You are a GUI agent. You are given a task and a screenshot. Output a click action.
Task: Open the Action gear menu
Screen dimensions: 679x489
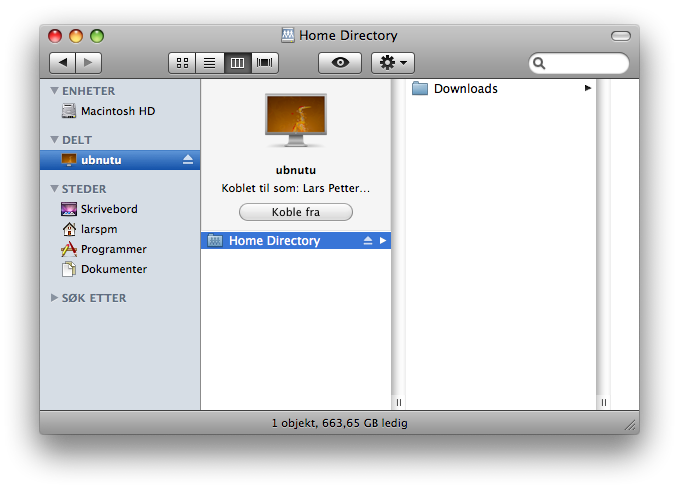(393, 63)
